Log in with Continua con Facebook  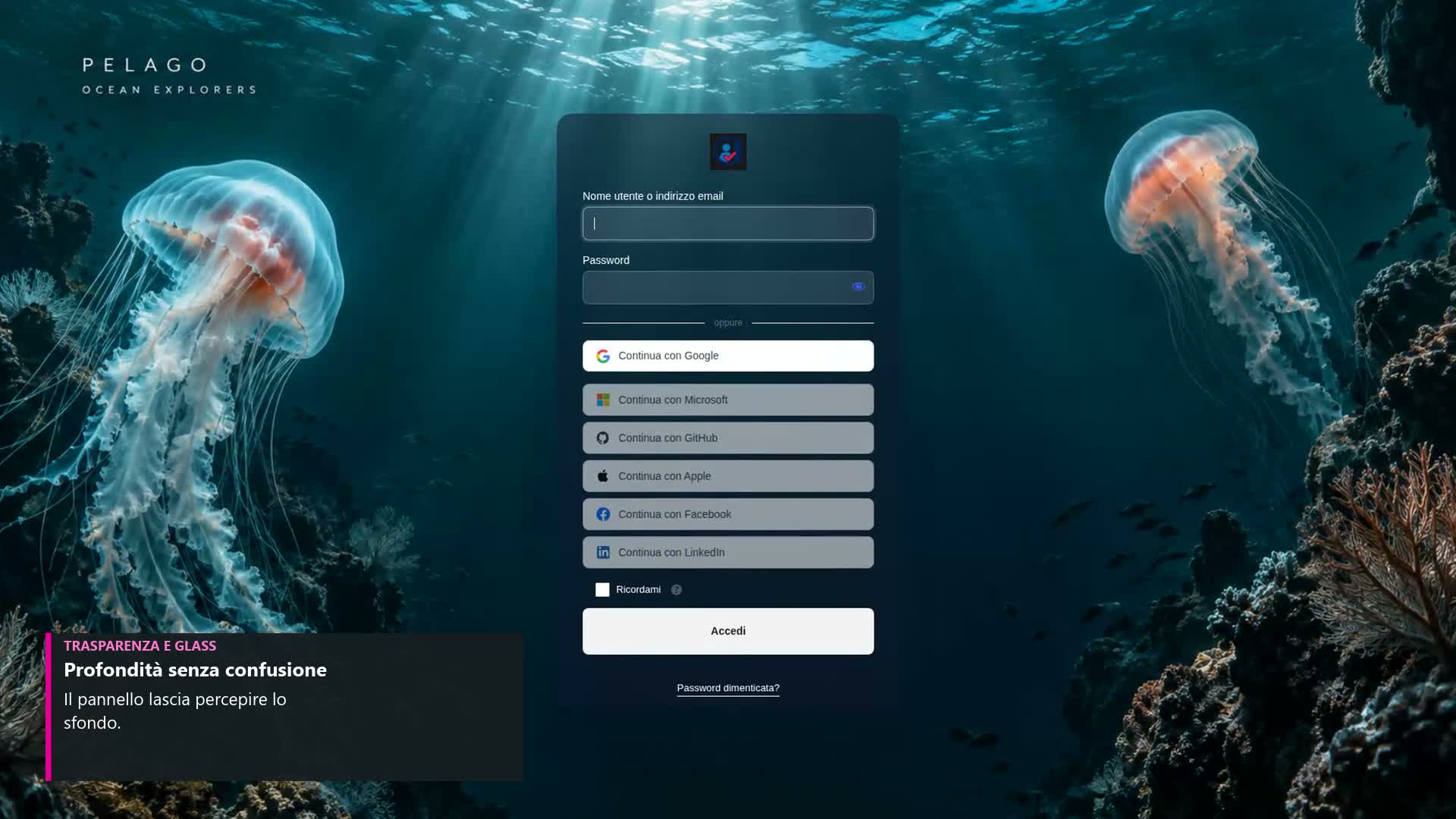pyautogui.click(x=728, y=514)
